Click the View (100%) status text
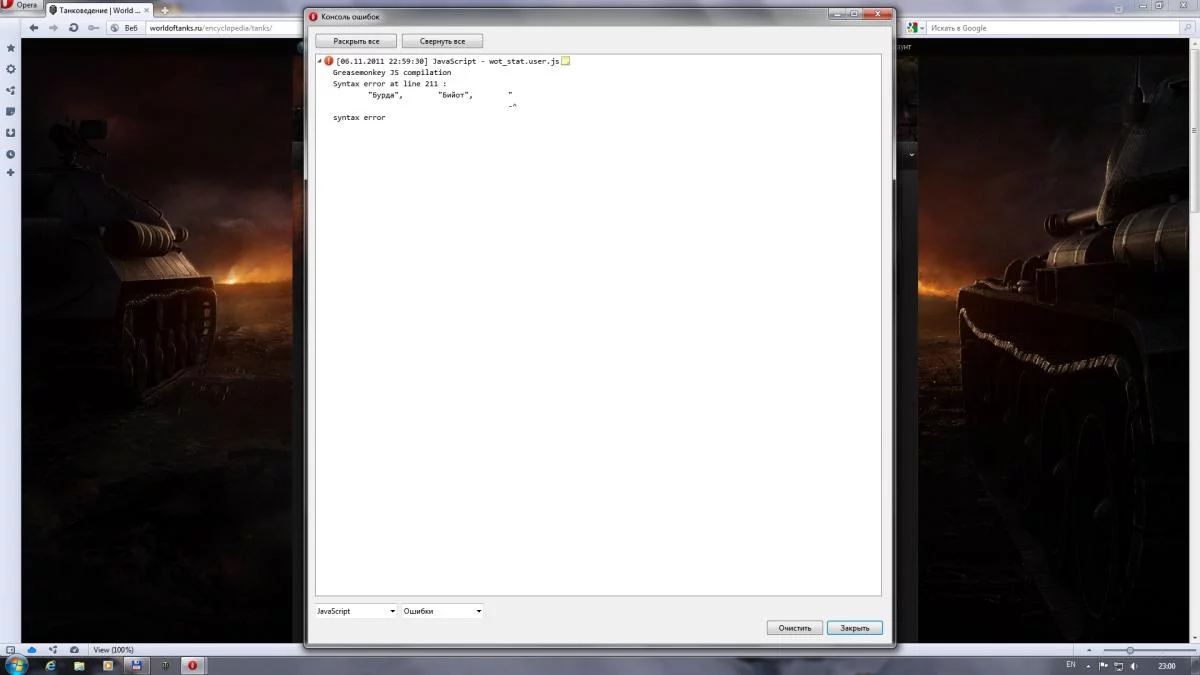 [113, 650]
